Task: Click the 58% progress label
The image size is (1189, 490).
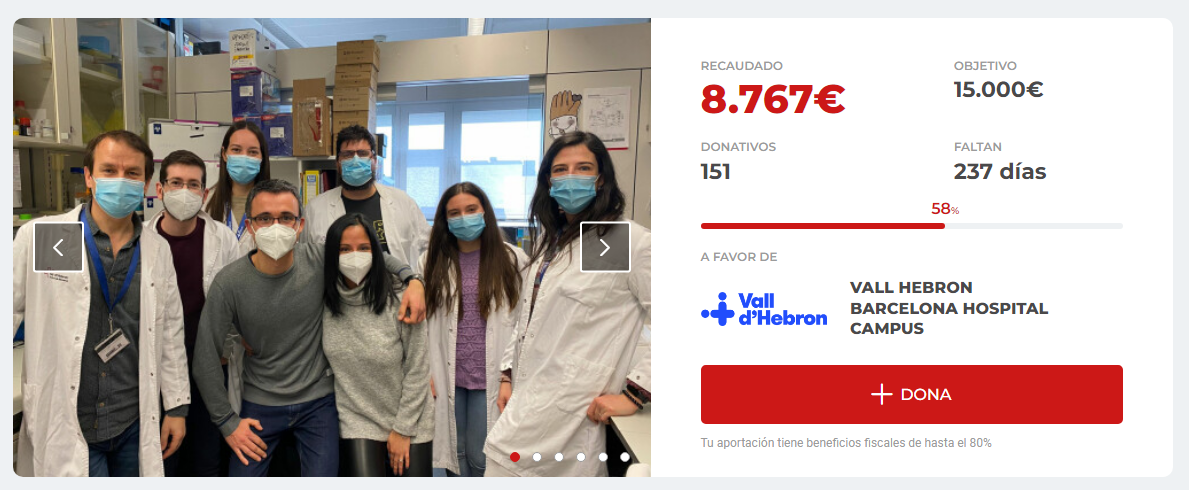Action: 945,209
